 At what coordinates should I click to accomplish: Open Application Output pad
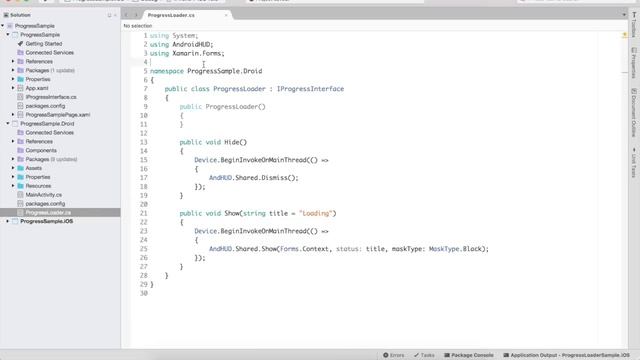click(566, 355)
